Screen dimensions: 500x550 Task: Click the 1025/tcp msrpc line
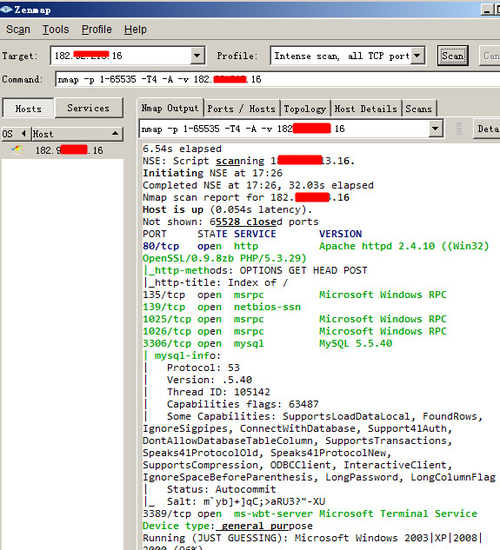point(294,319)
